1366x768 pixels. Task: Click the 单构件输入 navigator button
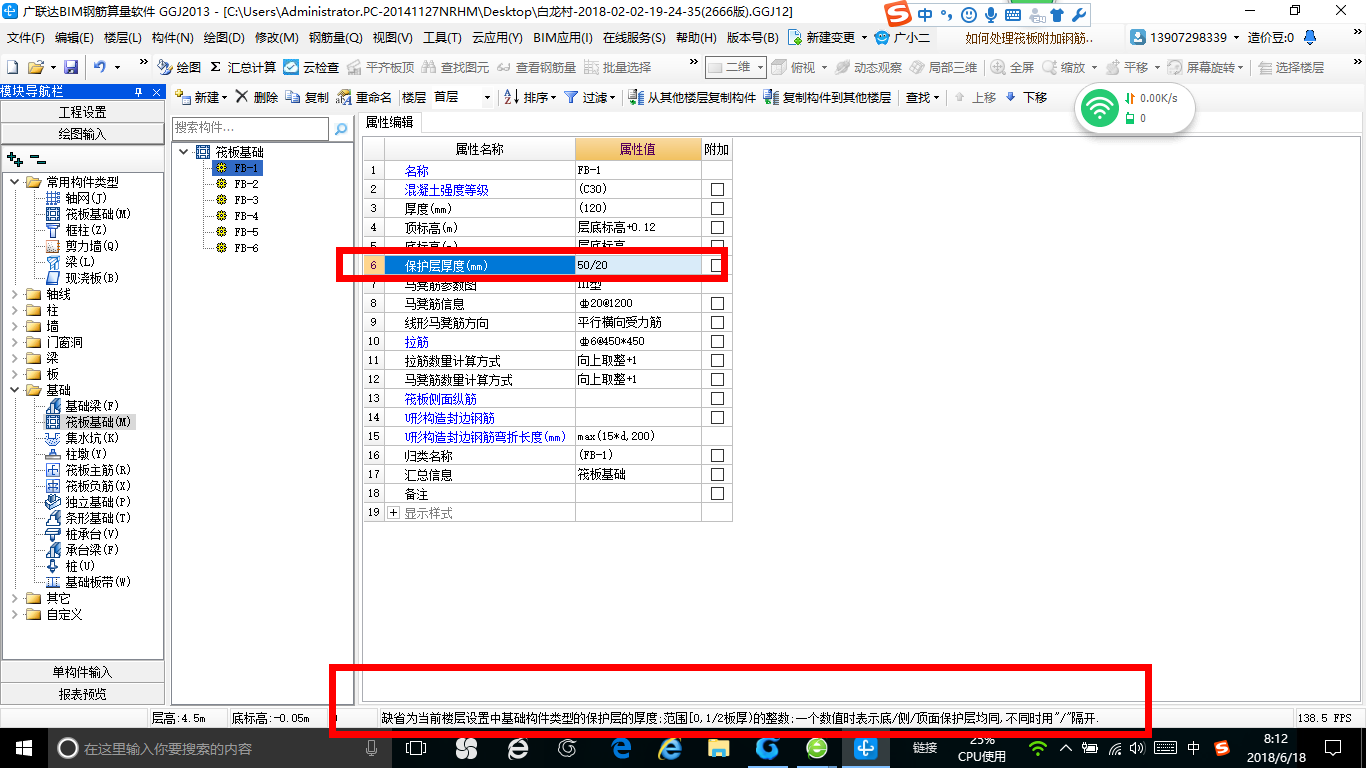pos(82,672)
